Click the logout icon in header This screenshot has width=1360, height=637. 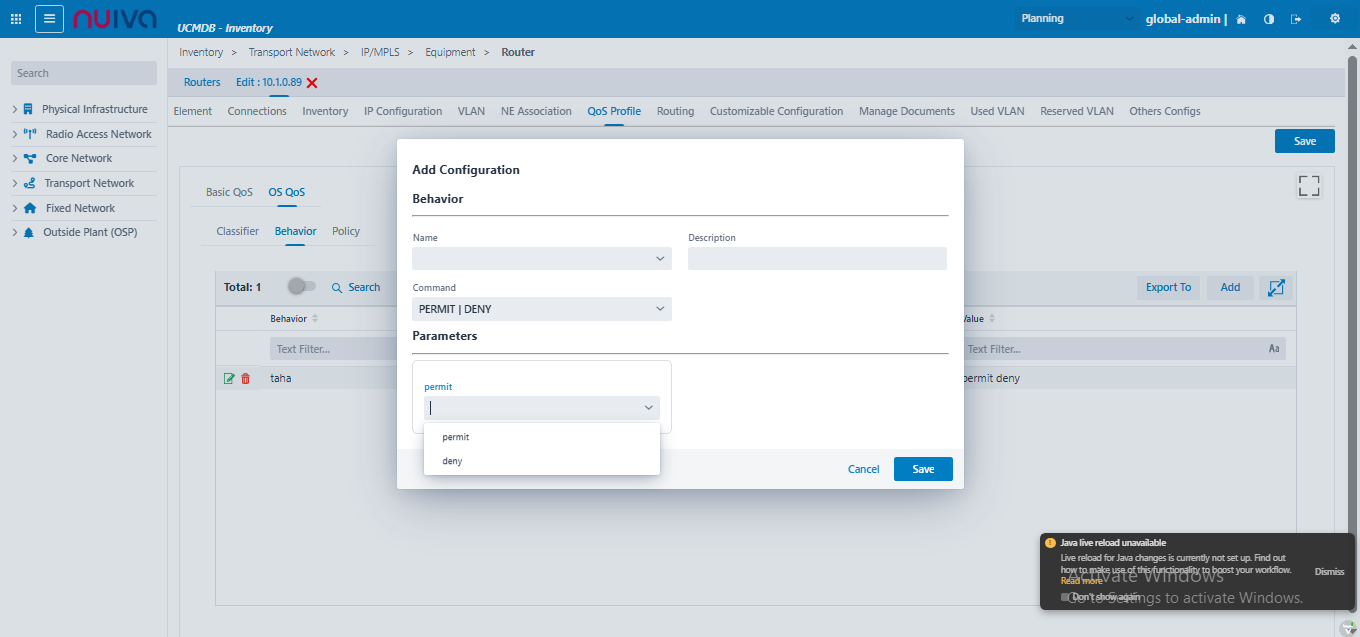1297,19
